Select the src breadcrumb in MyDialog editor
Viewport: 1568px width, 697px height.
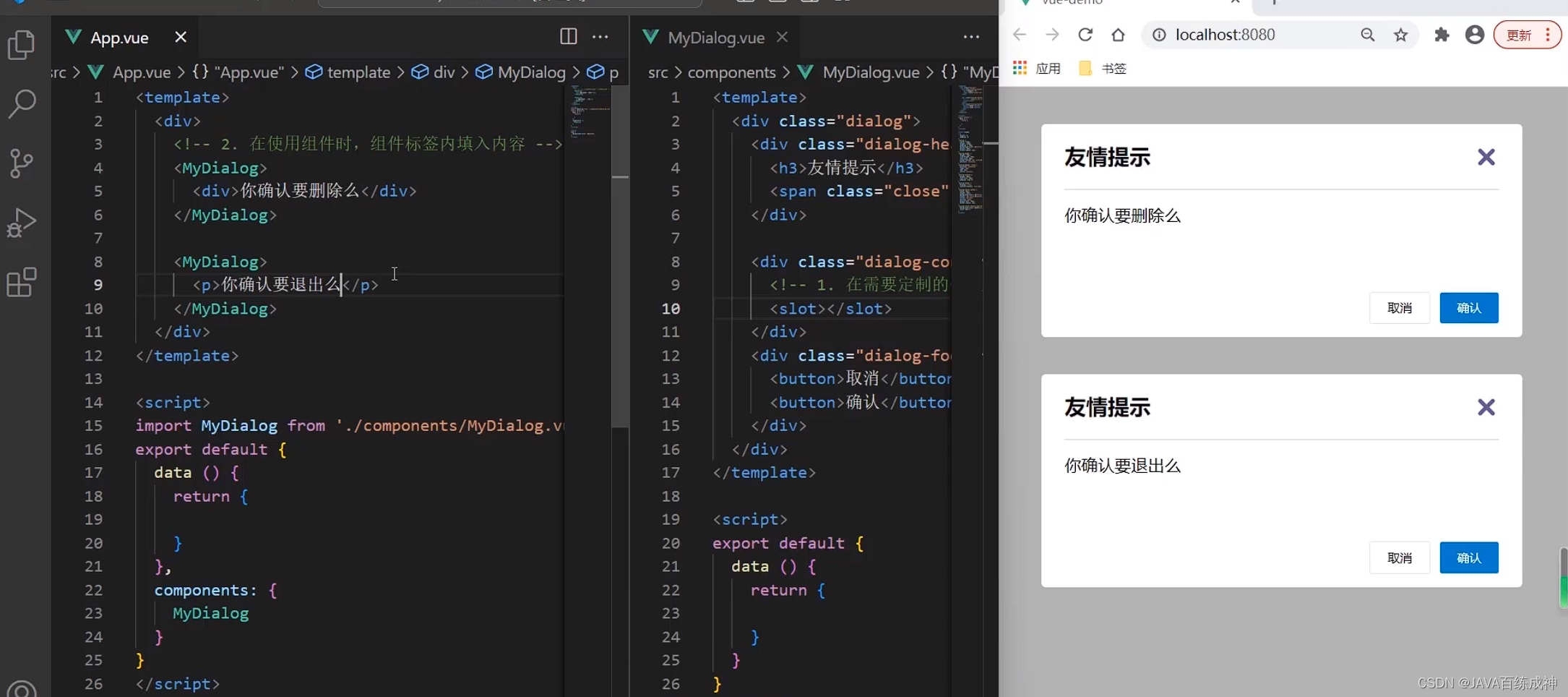(x=658, y=72)
